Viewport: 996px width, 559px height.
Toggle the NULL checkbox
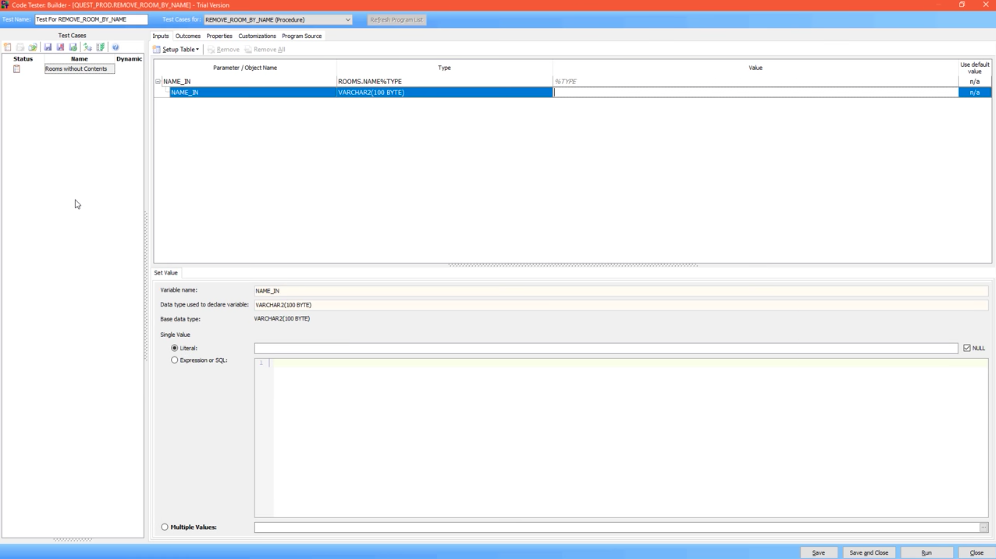pyautogui.click(x=967, y=348)
